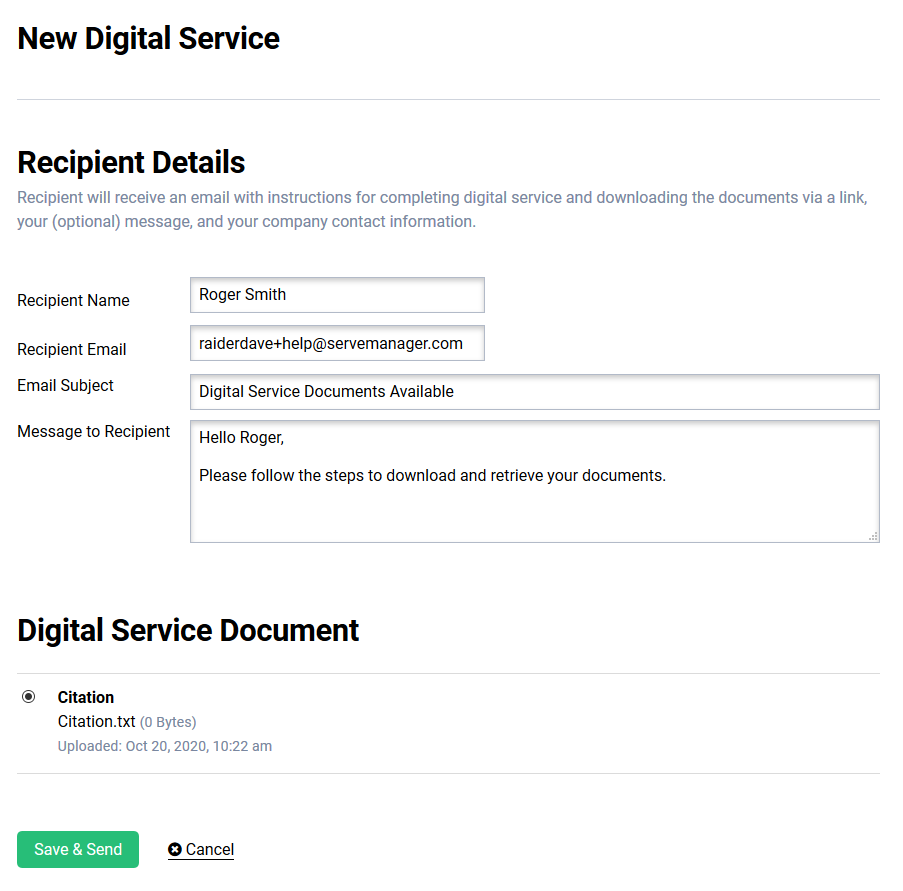The width and height of the screenshot is (903, 891).
Task: Click the New Digital Service heading
Action: point(149,39)
